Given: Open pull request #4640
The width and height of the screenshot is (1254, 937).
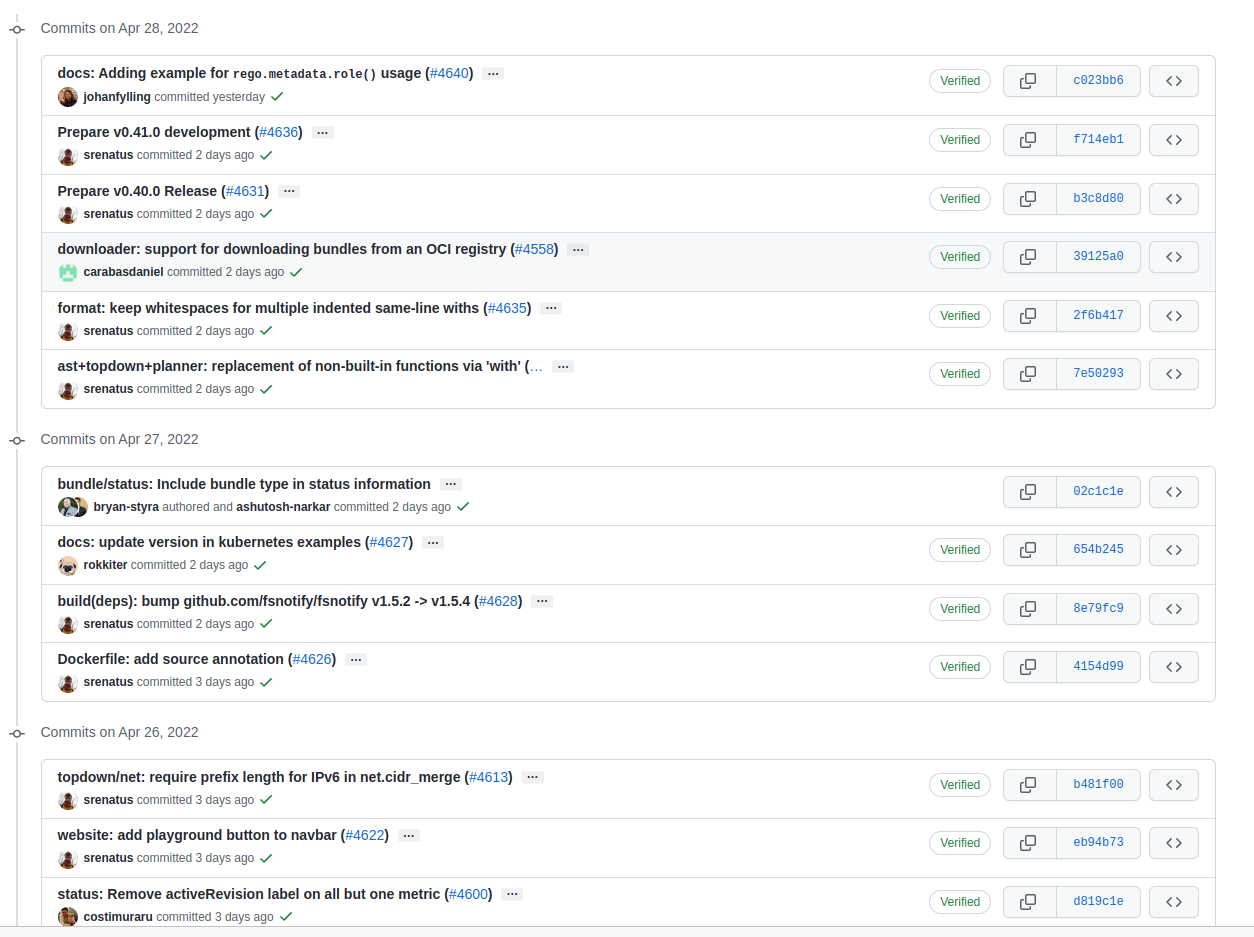Looking at the screenshot, I should coord(449,73).
